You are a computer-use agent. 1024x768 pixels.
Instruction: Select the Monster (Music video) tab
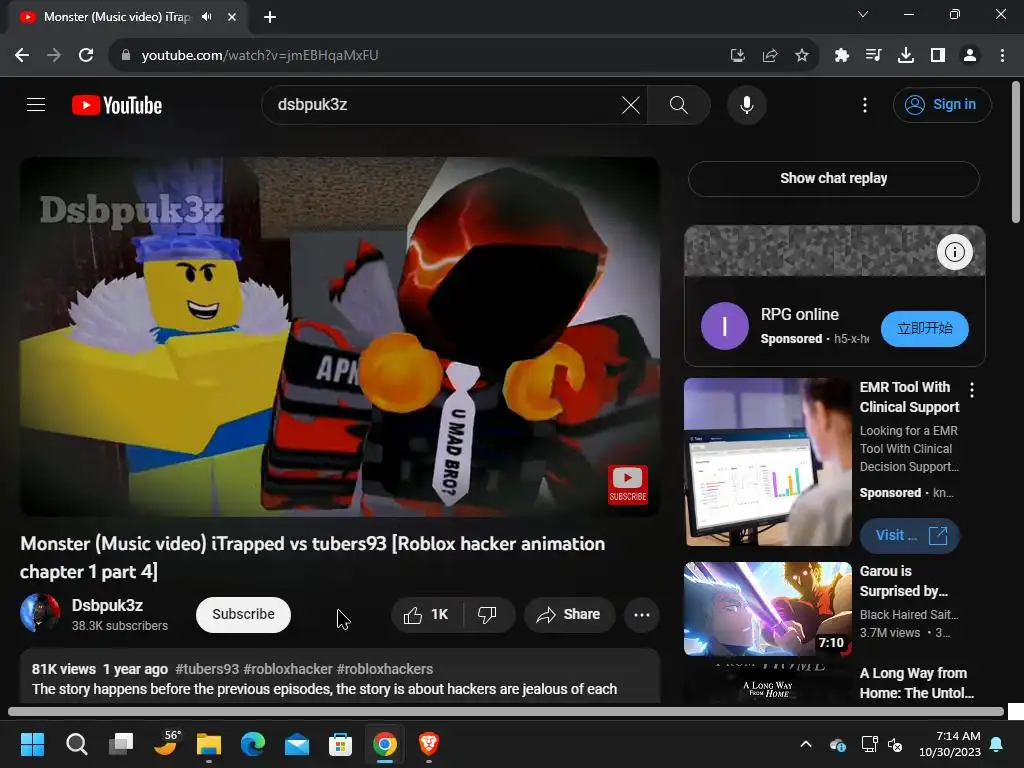coord(128,17)
